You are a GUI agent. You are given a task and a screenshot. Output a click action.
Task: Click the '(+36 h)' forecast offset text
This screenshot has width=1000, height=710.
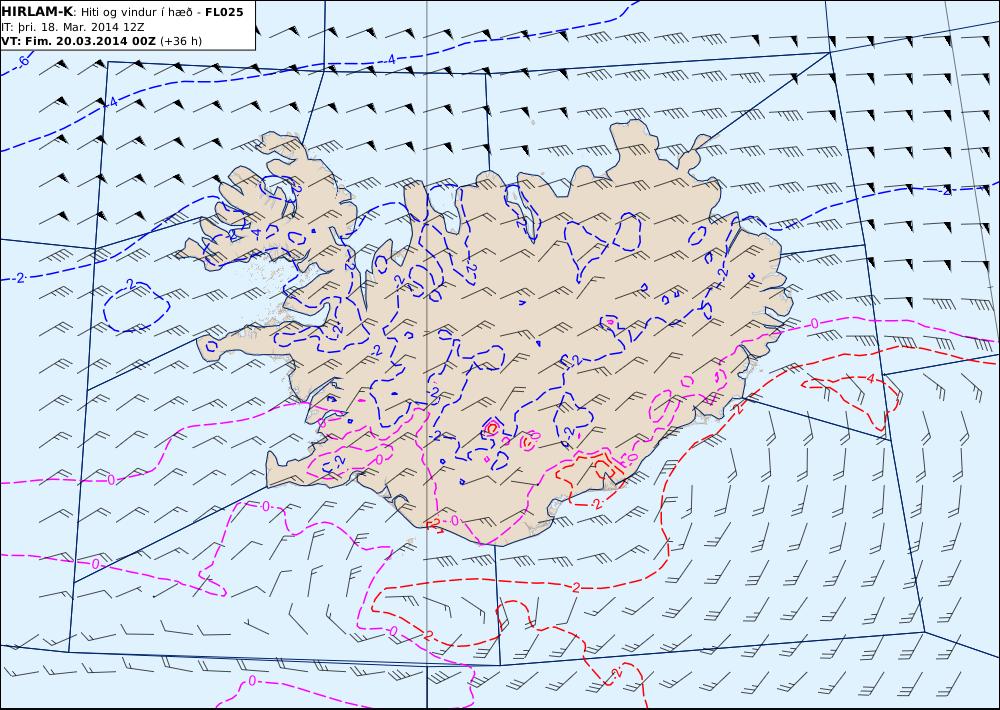(x=180, y=41)
